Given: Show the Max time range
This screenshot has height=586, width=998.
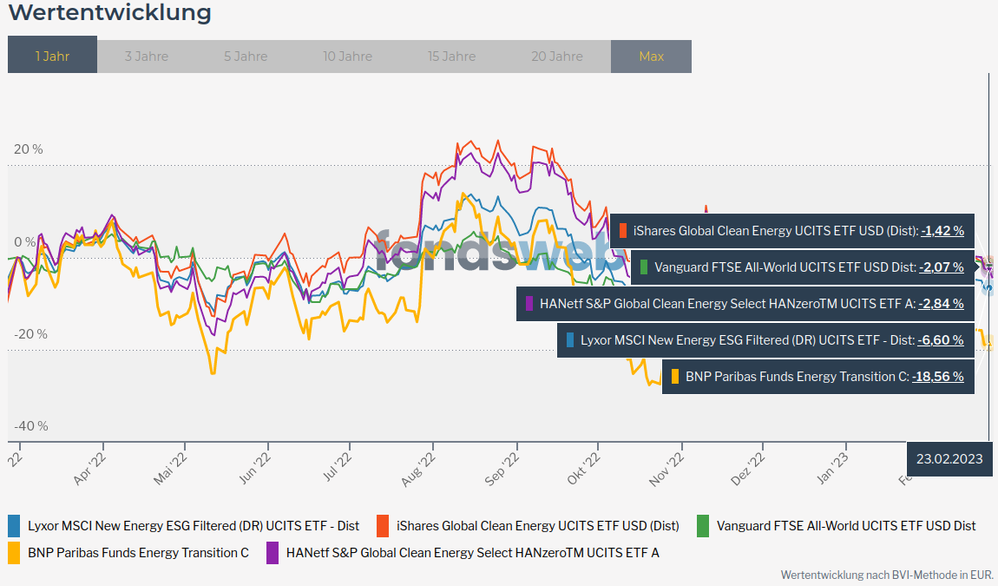Looking at the screenshot, I should click(651, 56).
